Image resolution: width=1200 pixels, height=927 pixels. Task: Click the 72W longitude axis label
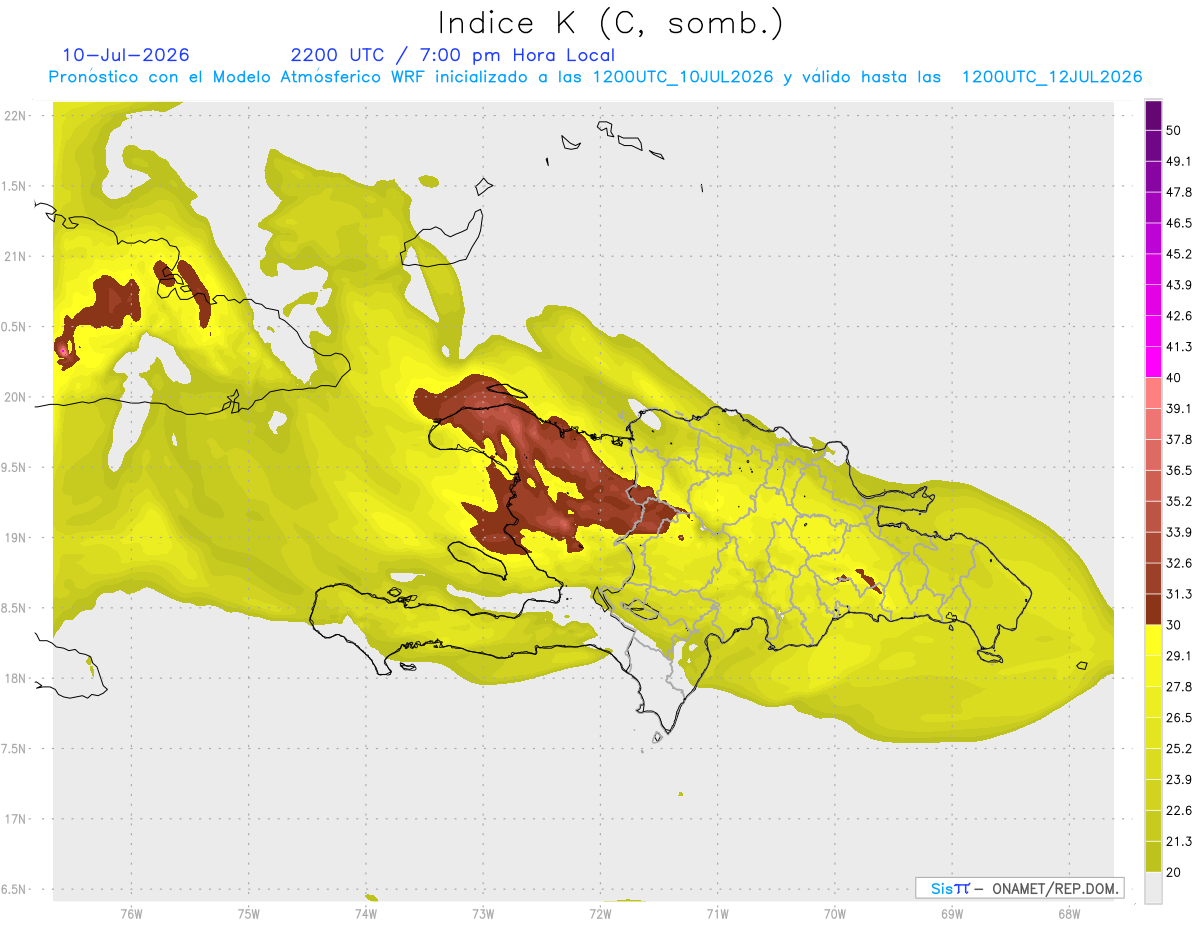600,914
